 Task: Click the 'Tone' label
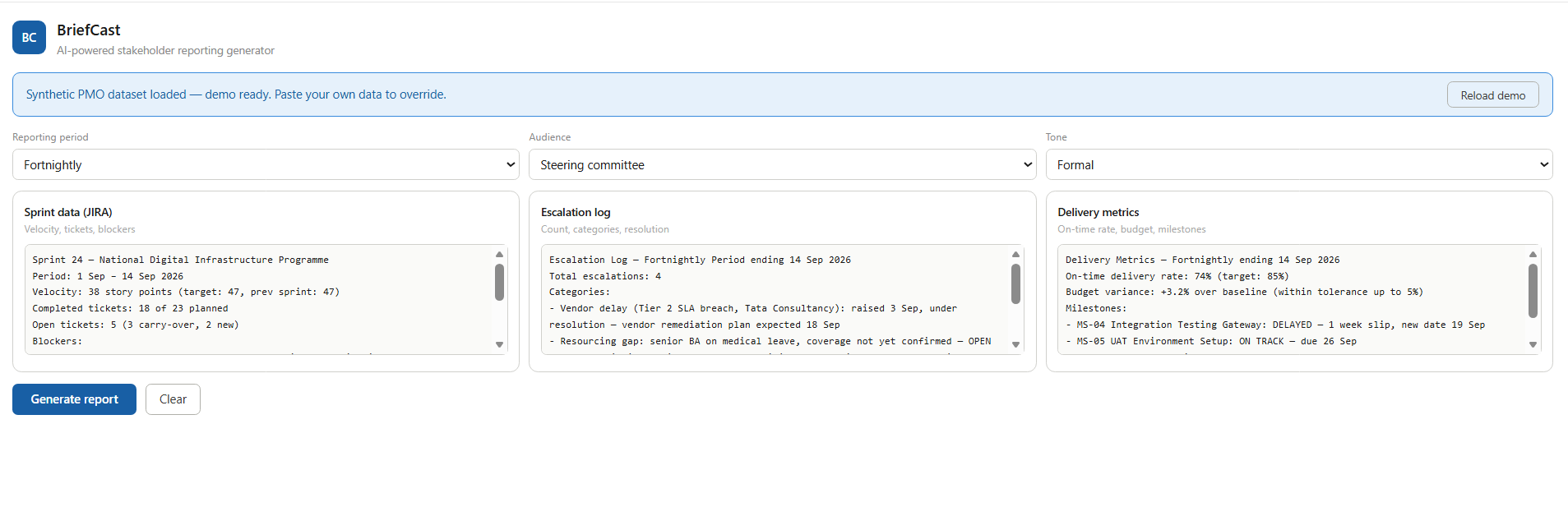1056,137
